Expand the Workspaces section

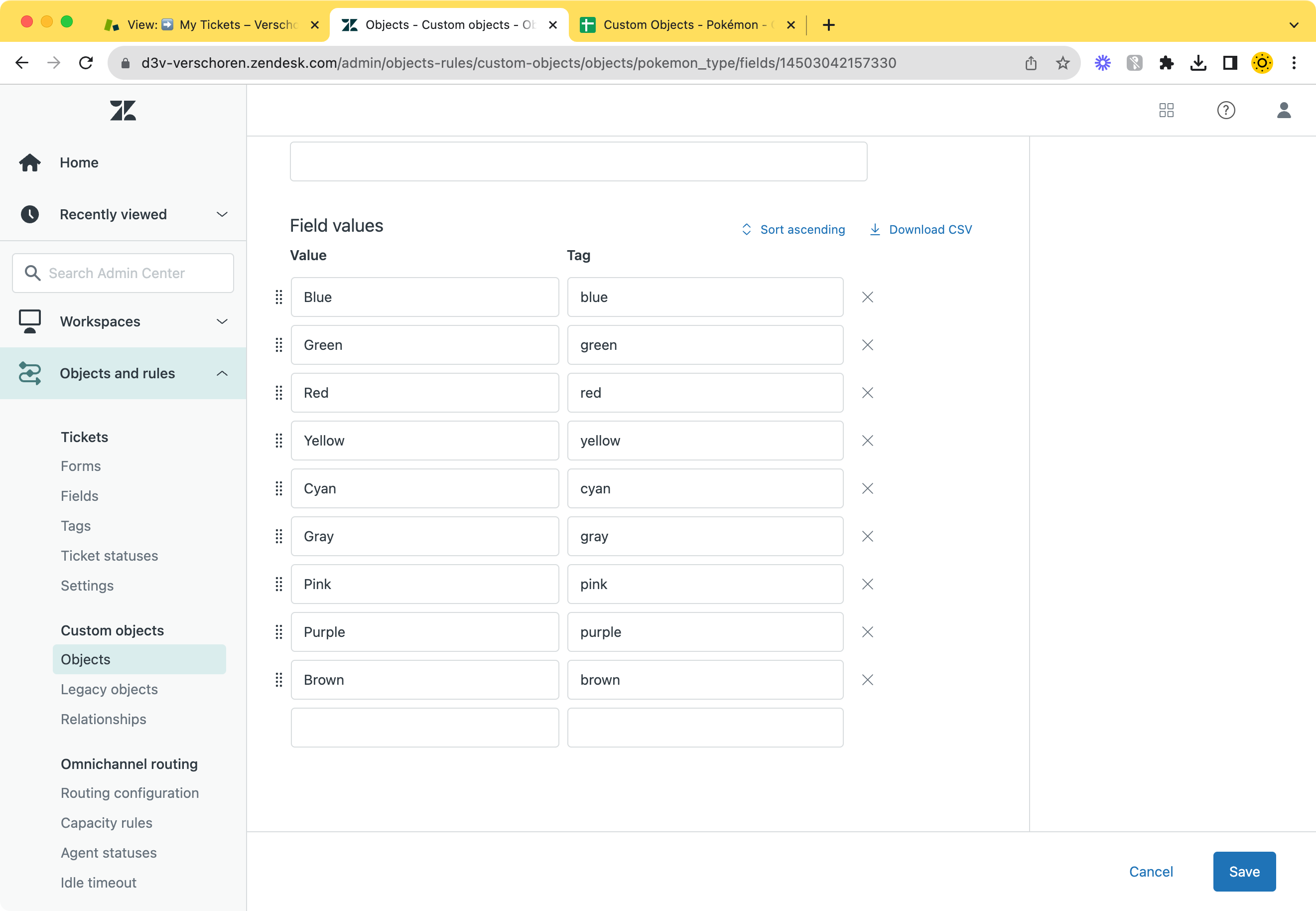[x=222, y=321]
